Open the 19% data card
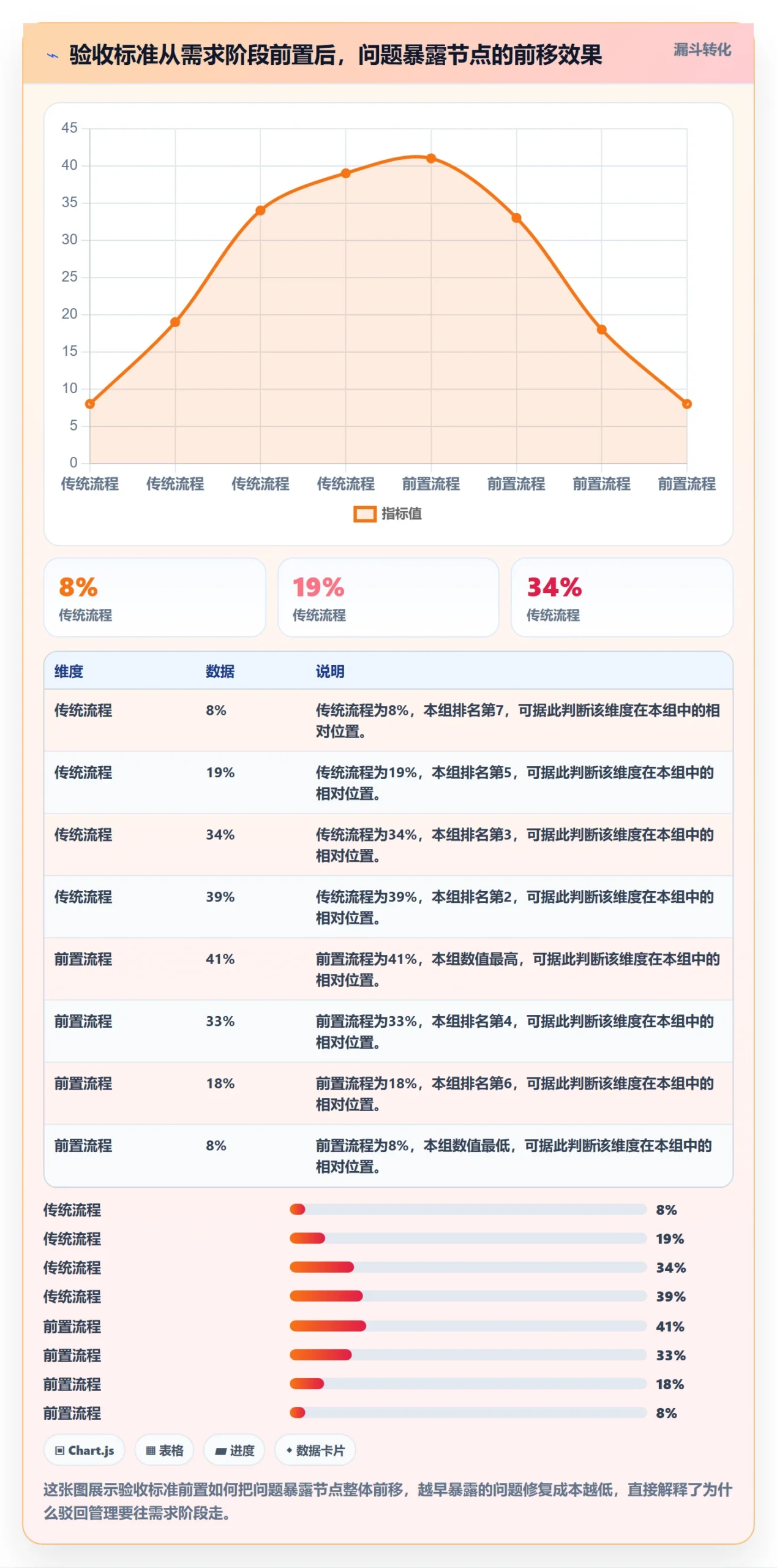The image size is (777, 1568). coord(388,597)
